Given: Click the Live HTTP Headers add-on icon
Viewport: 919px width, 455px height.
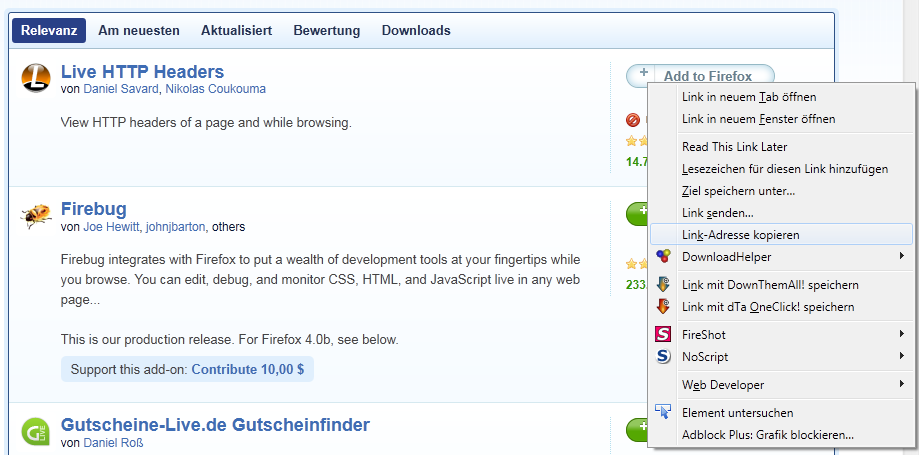Looking at the screenshot, I should [36, 78].
